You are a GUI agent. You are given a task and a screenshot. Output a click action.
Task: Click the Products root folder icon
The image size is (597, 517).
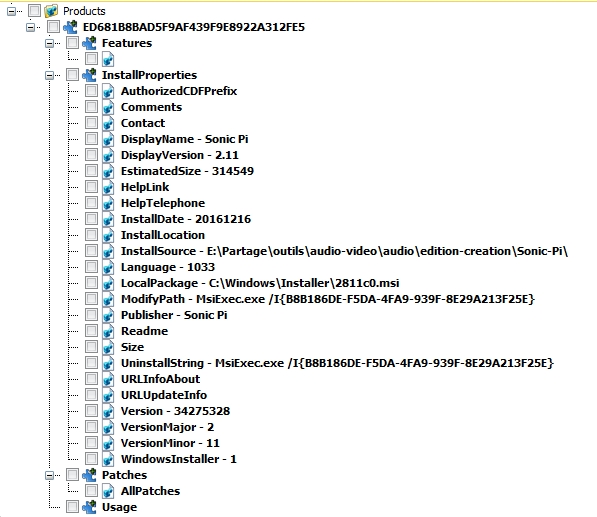pyautogui.click(x=51, y=11)
